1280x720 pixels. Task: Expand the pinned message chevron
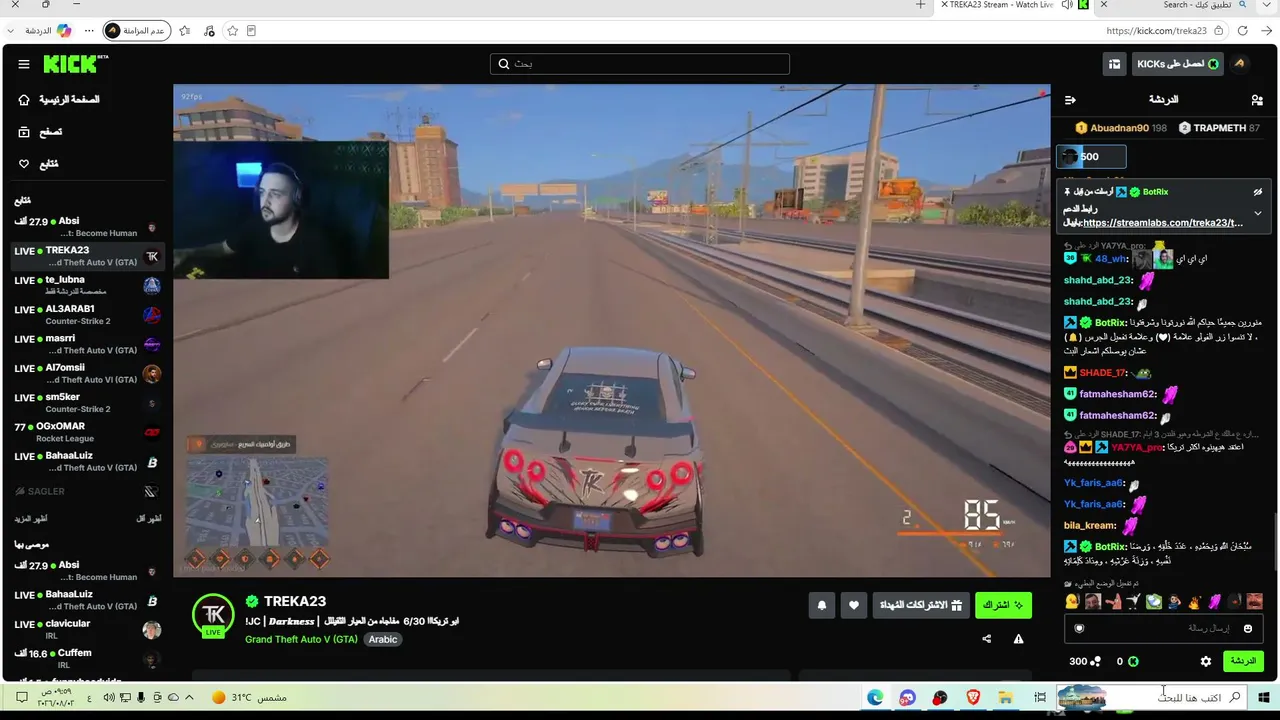coord(1258,213)
